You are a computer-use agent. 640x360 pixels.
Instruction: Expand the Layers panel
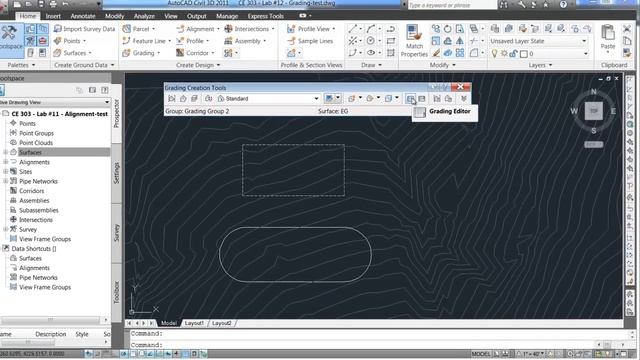tap(540, 65)
